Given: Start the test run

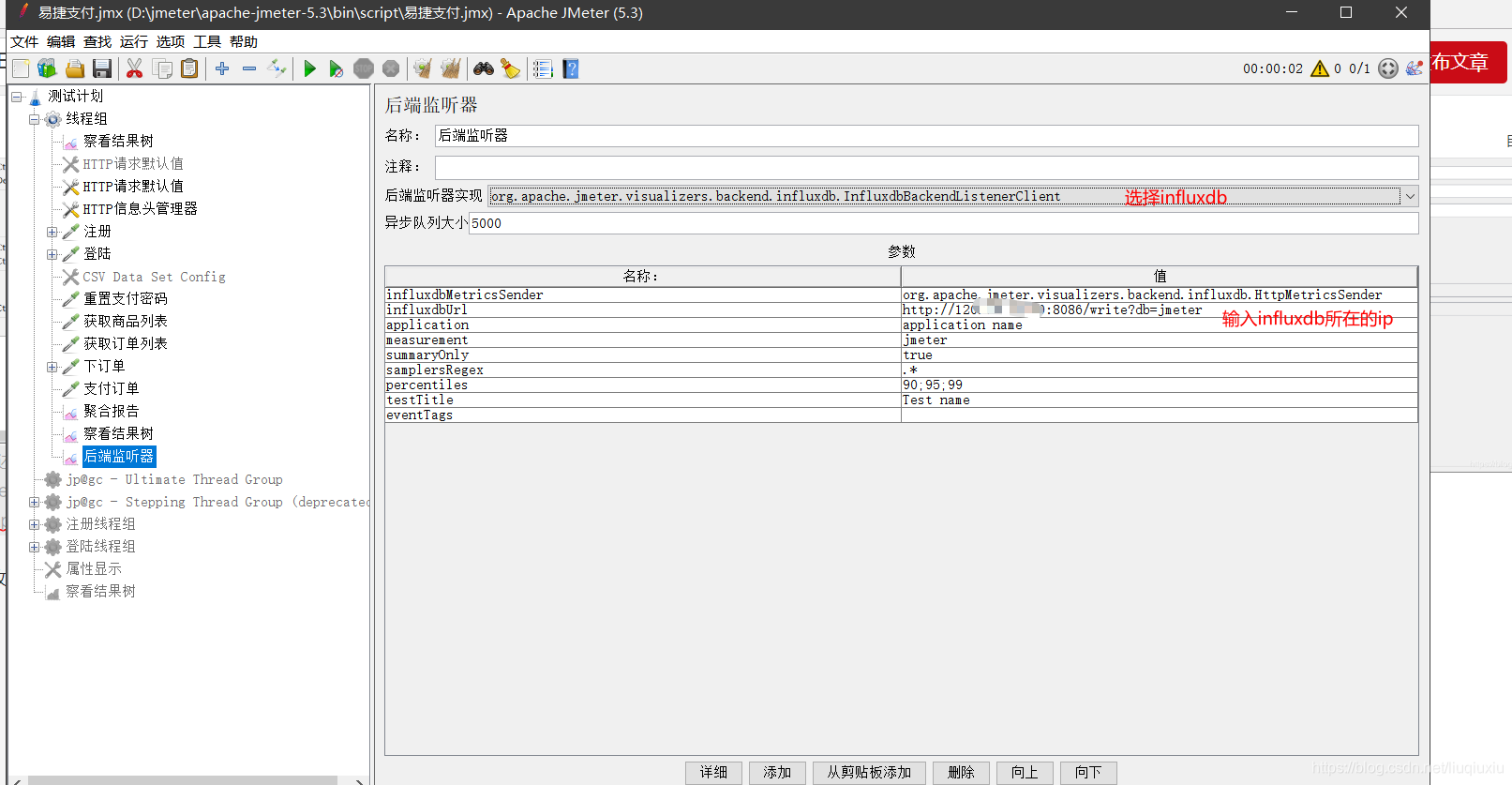Looking at the screenshot, I should (x=310, y=68).
